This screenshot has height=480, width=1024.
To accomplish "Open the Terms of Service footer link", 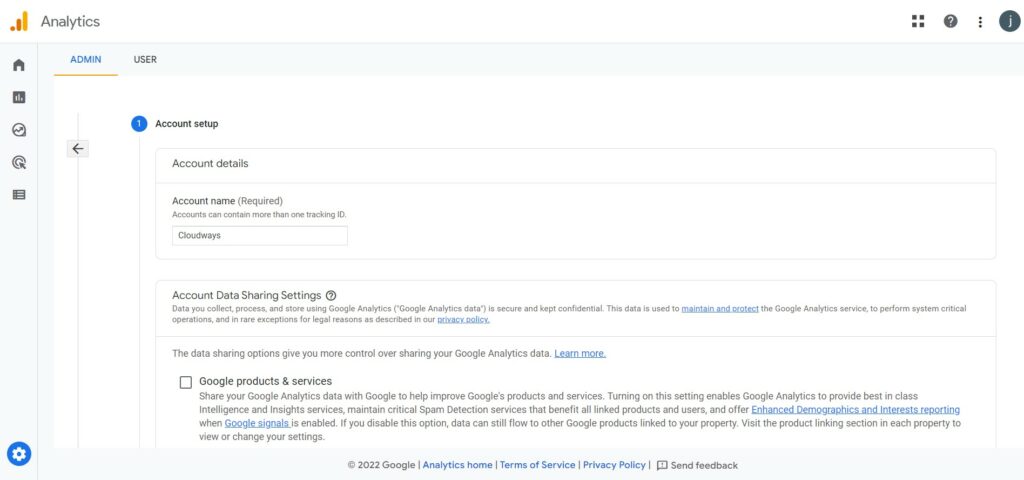I will pos(537,465).
